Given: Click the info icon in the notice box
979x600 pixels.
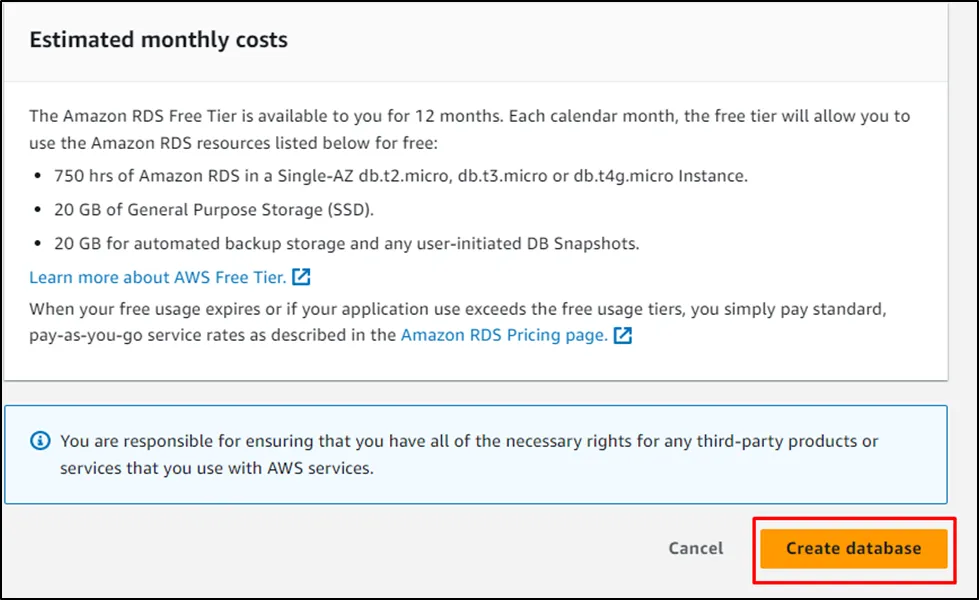Looking at the screenshot, I should 40,441.
